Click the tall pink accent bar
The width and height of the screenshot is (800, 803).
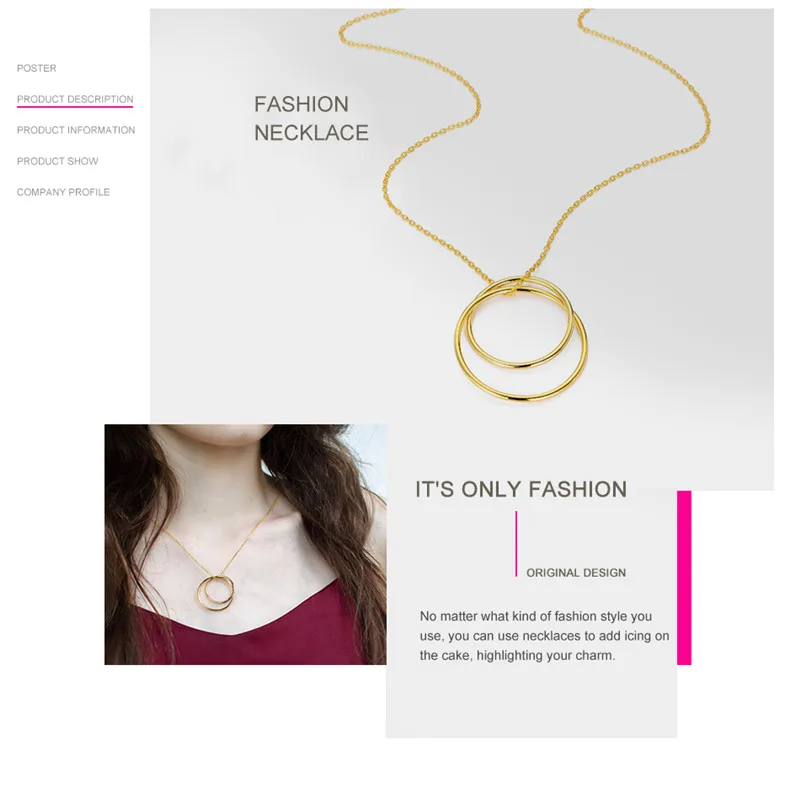coord(684,578)
